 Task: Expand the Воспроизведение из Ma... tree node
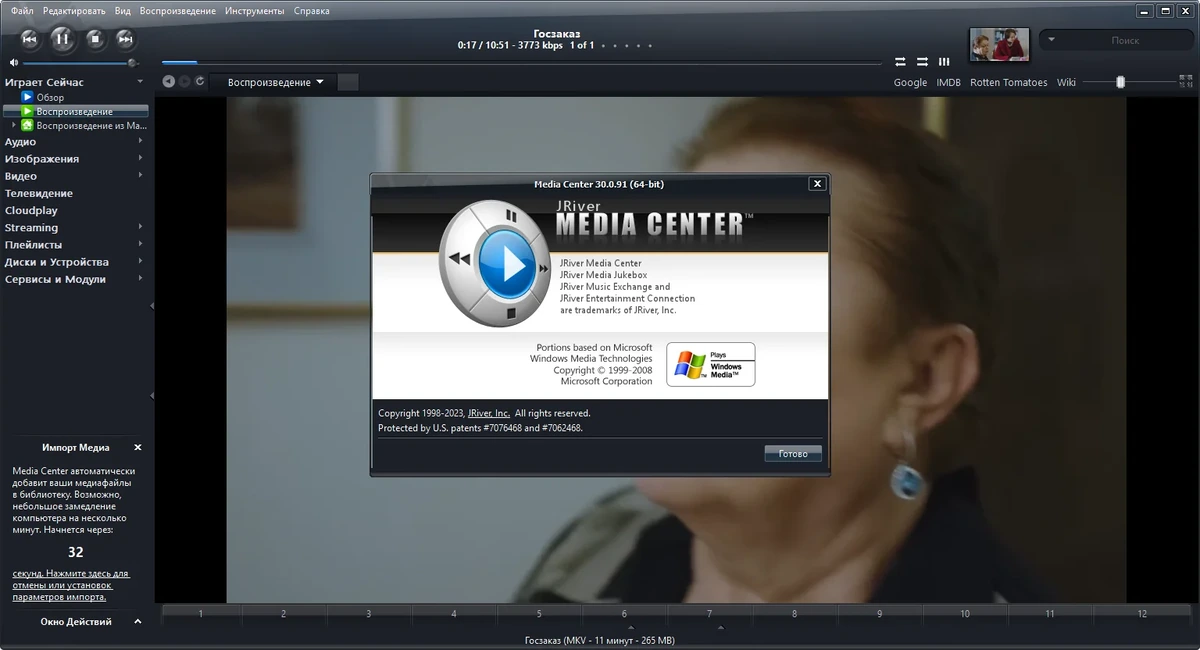(x=14, y=125)
